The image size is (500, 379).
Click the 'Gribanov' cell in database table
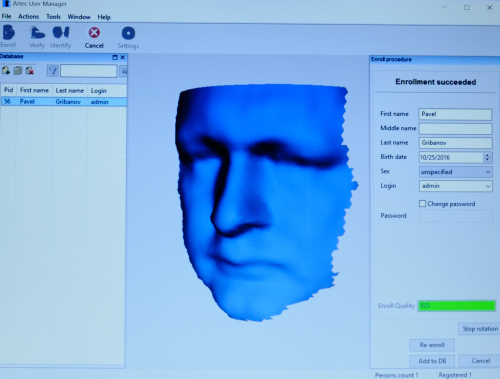68,102
